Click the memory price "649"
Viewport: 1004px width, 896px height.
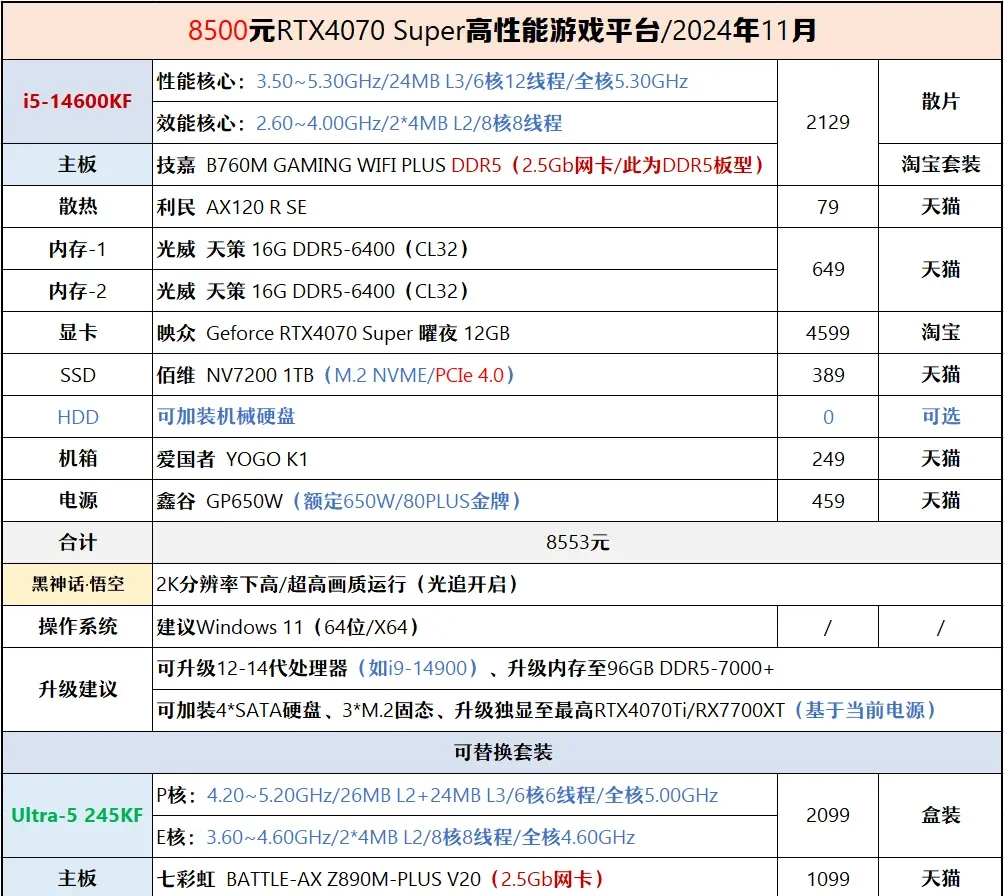827,270
